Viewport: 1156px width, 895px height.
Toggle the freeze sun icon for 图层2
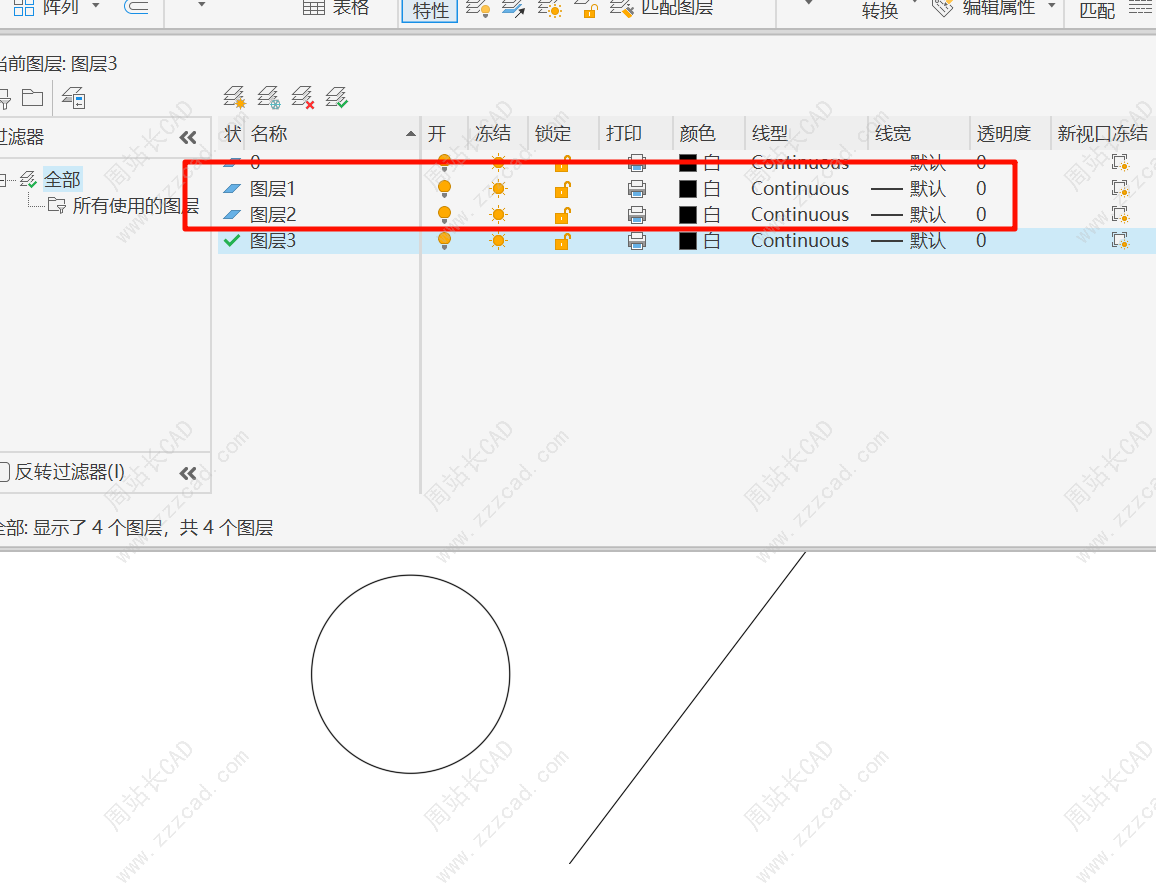click(x=498, y=215)
